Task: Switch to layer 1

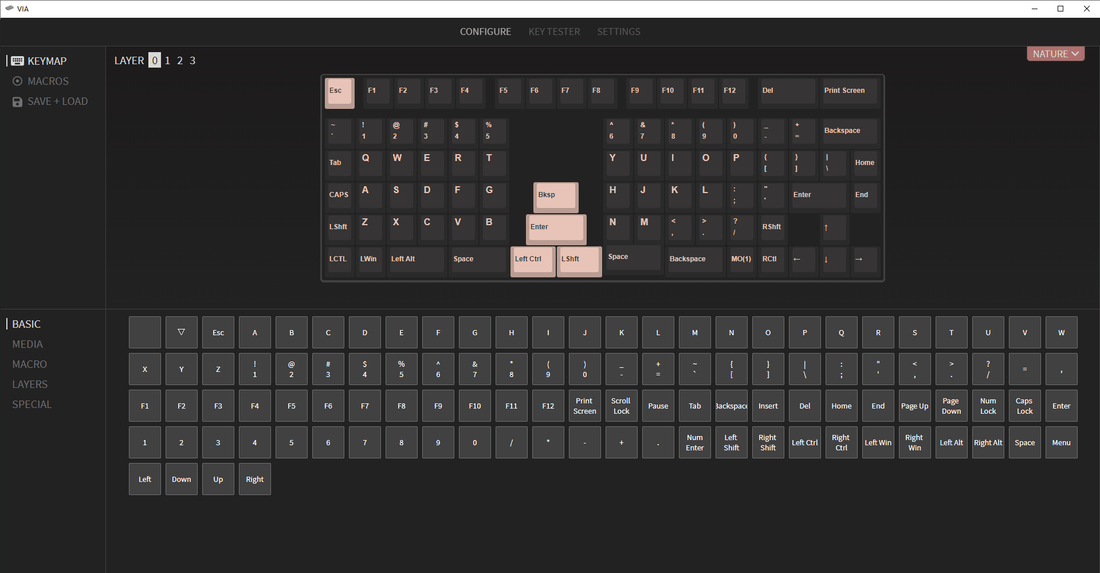Action: click(167, 61)
